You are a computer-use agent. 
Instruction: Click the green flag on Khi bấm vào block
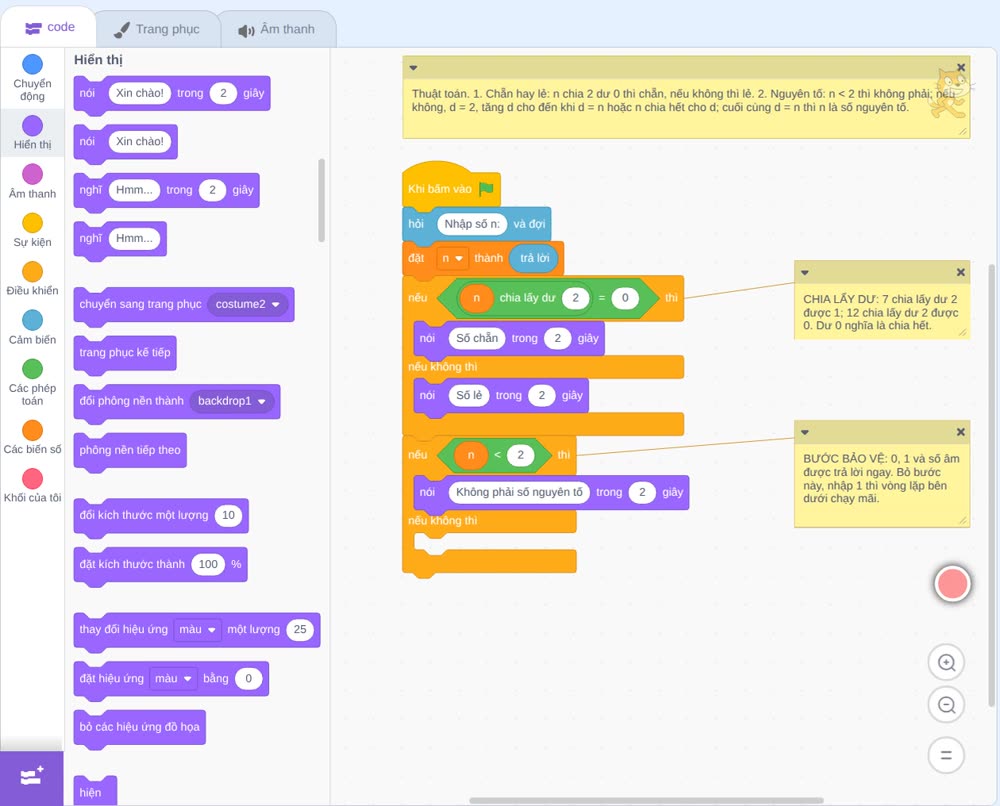pyautogui.click(x=487, y=189)
